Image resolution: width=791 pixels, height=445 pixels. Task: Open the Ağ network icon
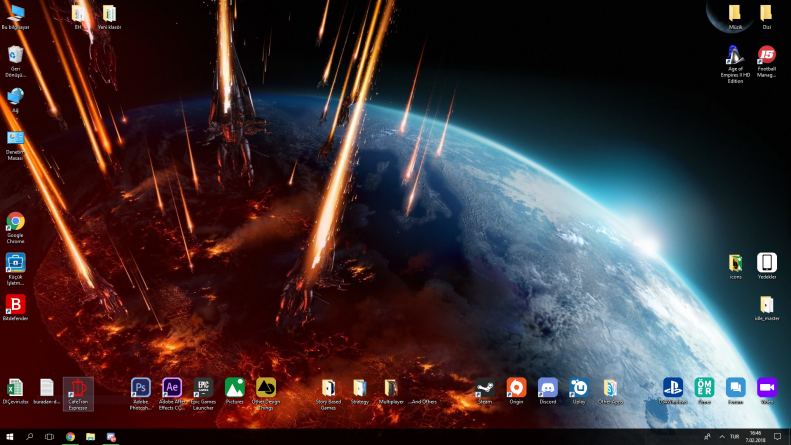click(x=15, y=100)
